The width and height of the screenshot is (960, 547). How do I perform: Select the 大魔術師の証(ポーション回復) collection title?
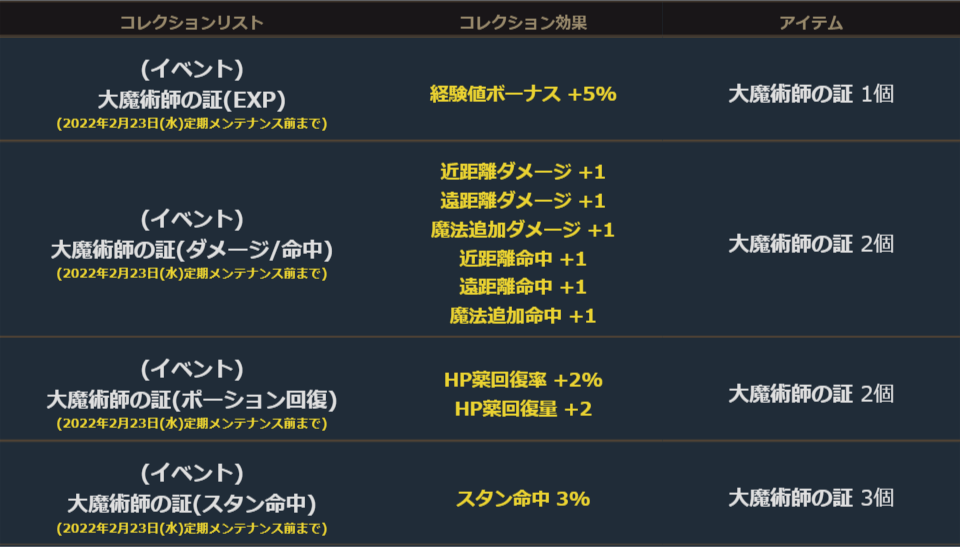(191, 400)
